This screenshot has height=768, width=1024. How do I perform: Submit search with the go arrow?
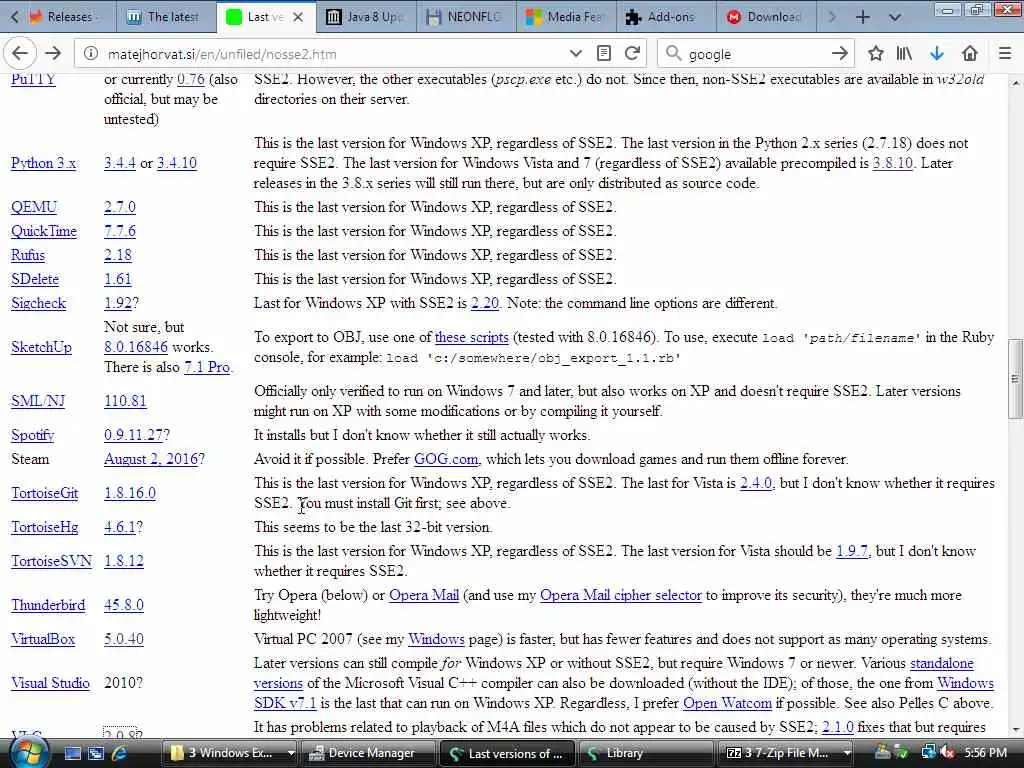[840, 54]
